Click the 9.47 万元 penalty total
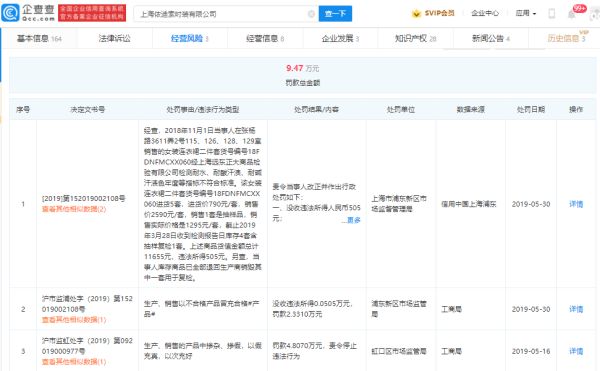The image size is (600, 371). tap(302, 68)
